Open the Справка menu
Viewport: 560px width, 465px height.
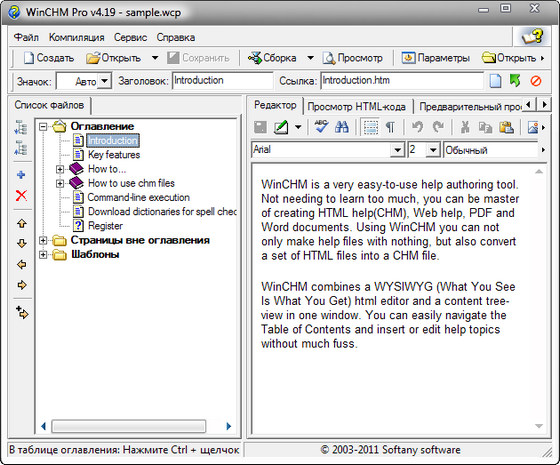(x=176, y=38)
